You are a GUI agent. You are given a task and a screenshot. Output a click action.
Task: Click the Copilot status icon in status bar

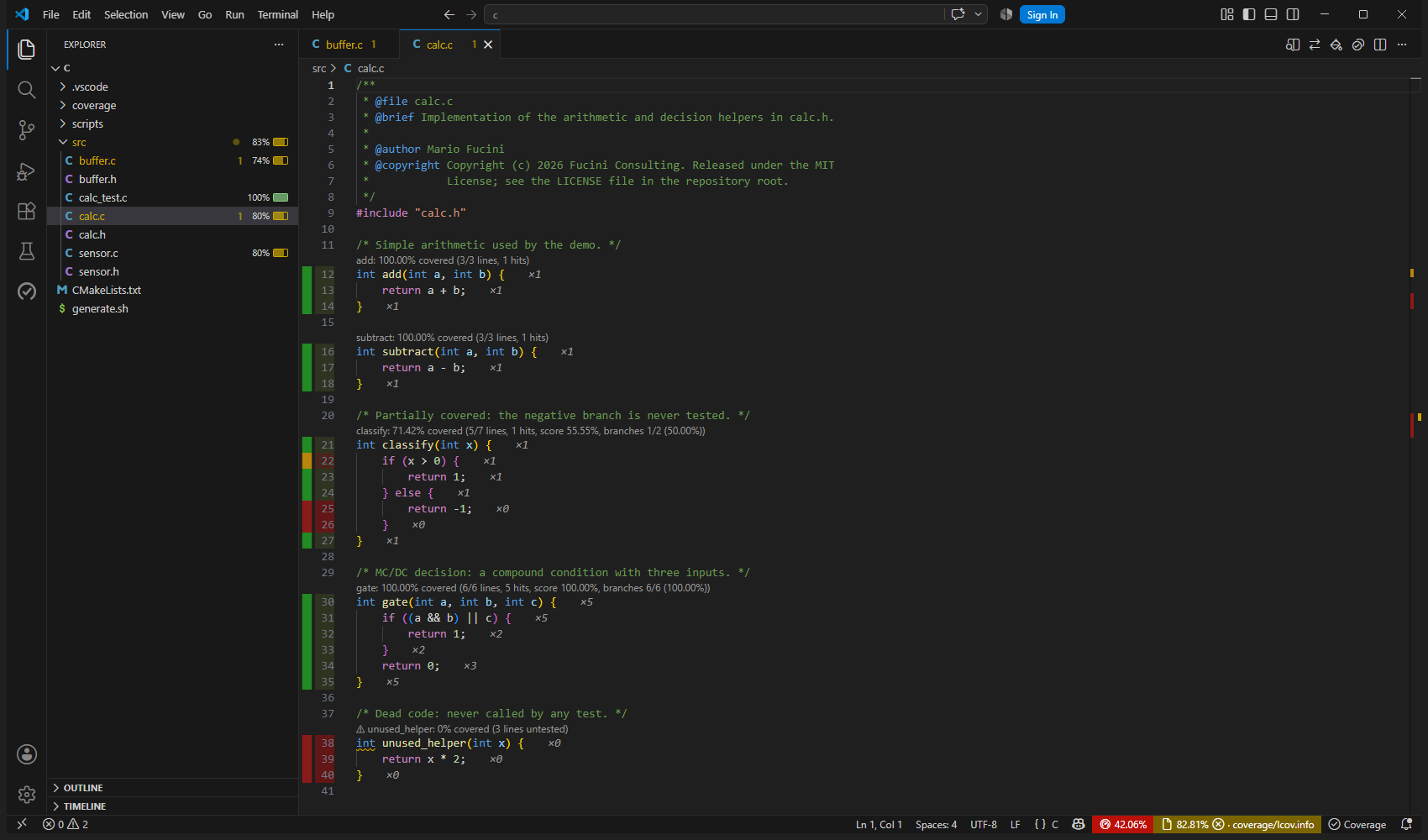coord(1079,825)
